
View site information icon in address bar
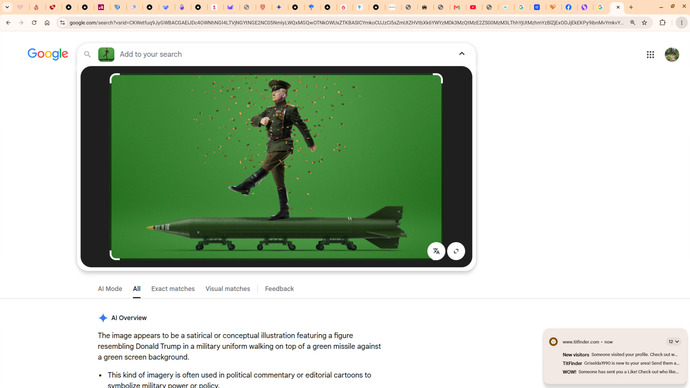click(62, 22)
